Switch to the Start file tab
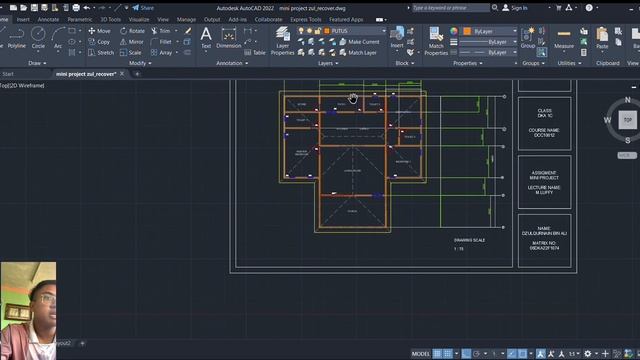640x360 pixels. (8, 74)
